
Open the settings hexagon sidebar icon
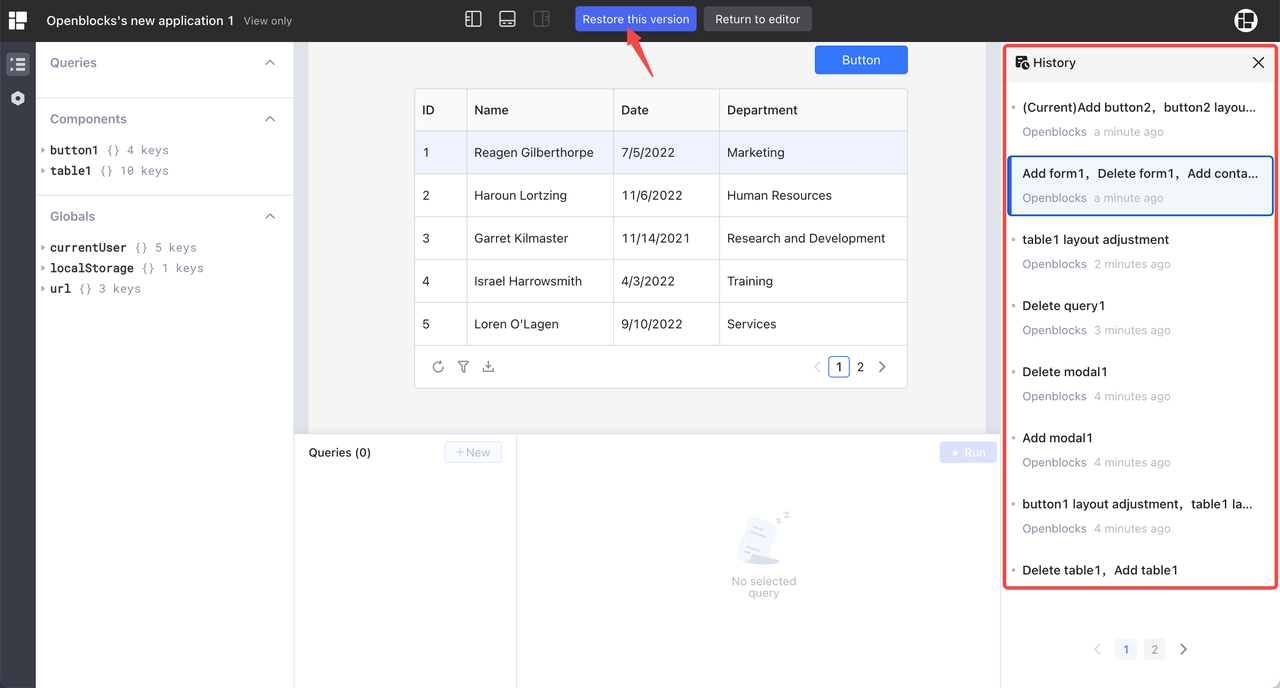[17, 98]
